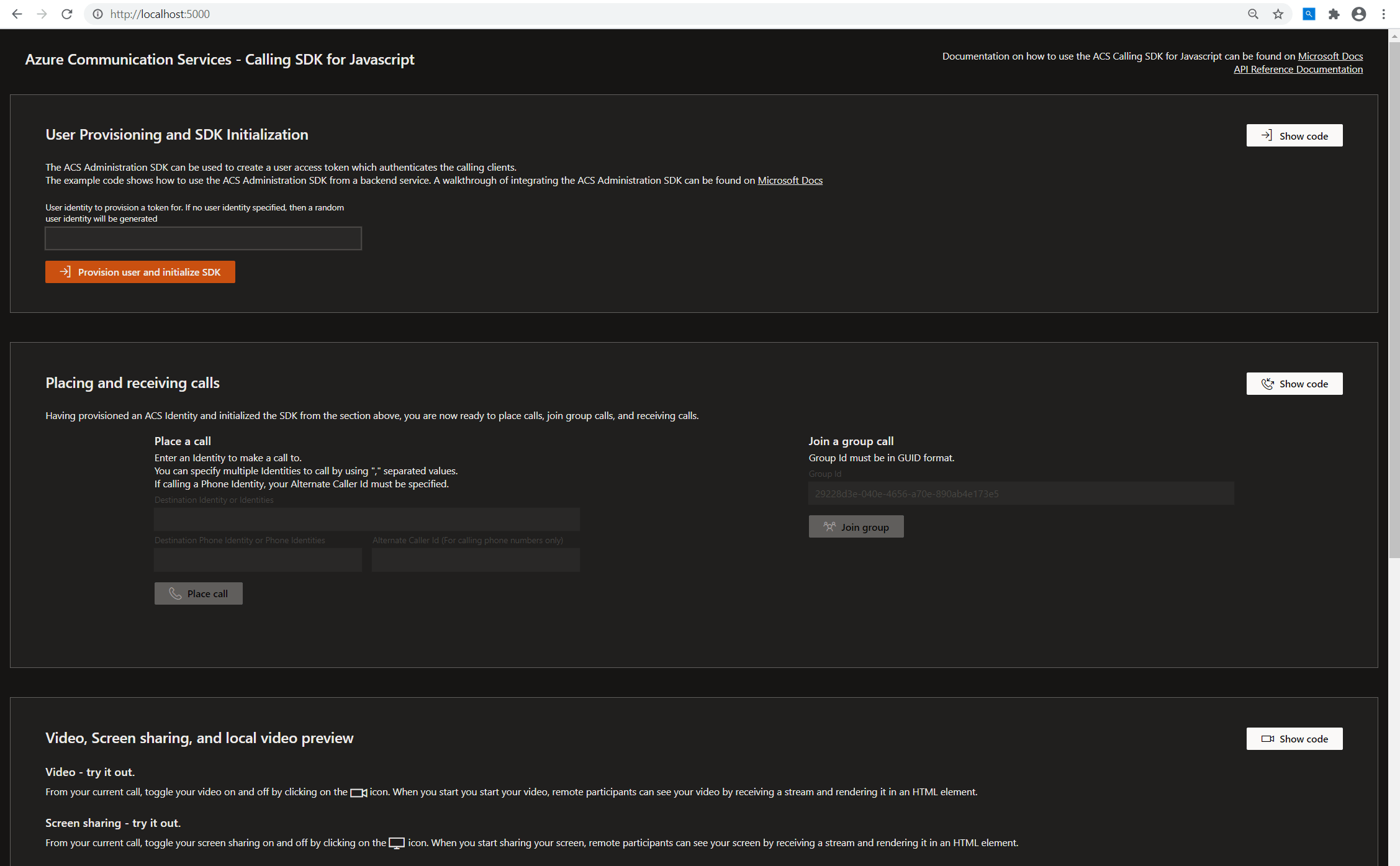Click the browser back arrow icon
Viewport: 1400px width, 866px height.
coord(17,14)
